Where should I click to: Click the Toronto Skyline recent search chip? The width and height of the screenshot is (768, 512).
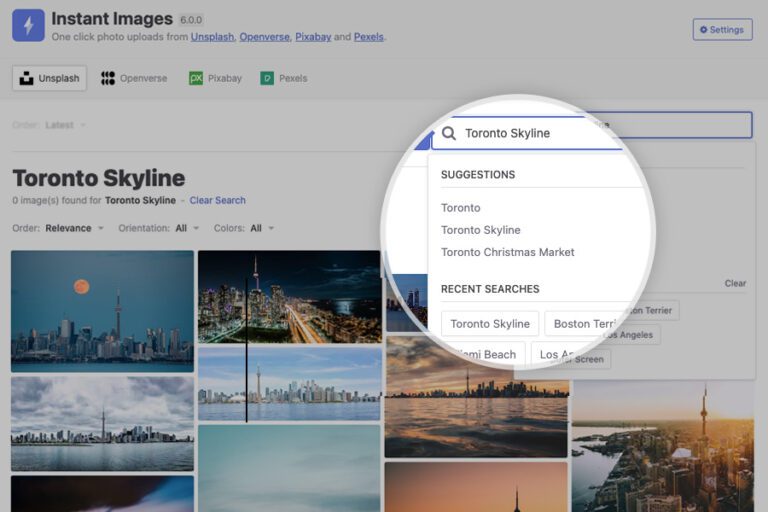point(490,324)
